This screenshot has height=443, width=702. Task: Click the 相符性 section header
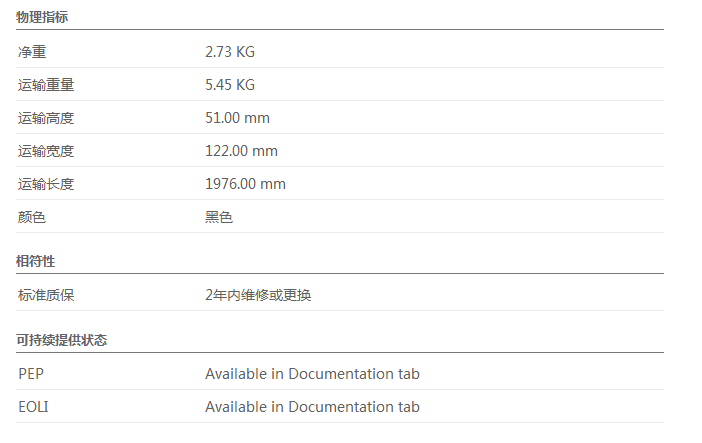click(35, 261)
